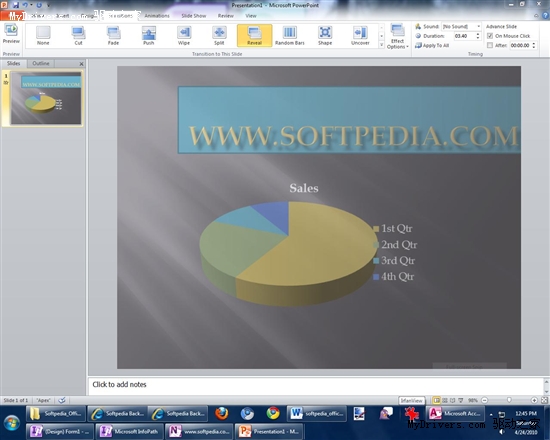Open the Undo history dropdown arrow
The width and height of the screenshot is (550, 440).
31,5
